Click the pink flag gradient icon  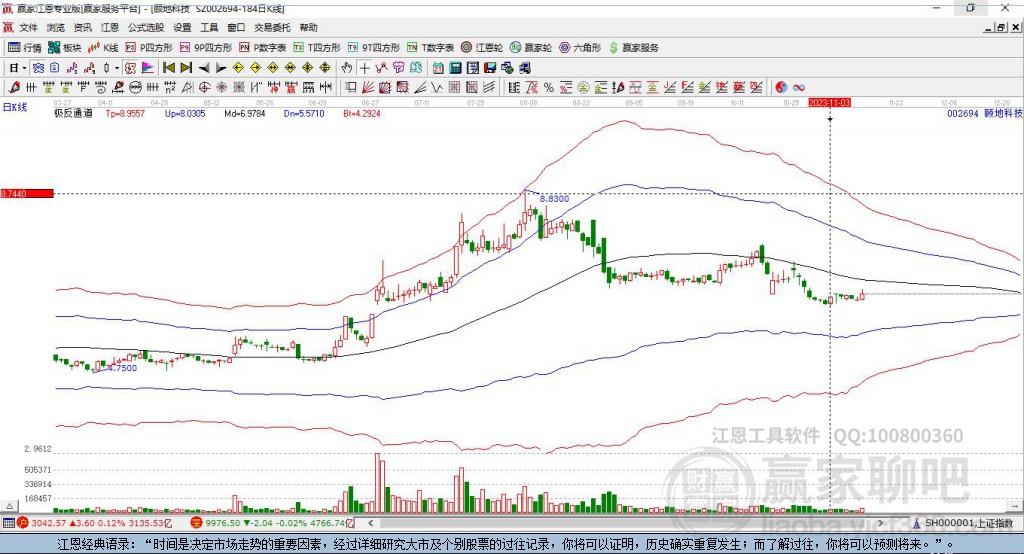pyautogui.click(x=148, y=68)
